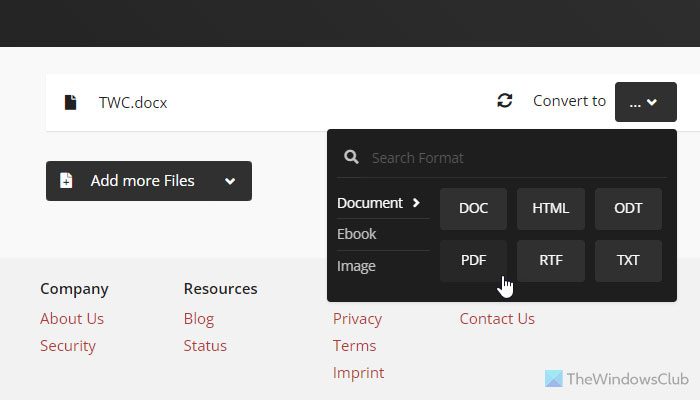
Task: Click the TWC.docx file icon
Action: click(x=70, y=102)
